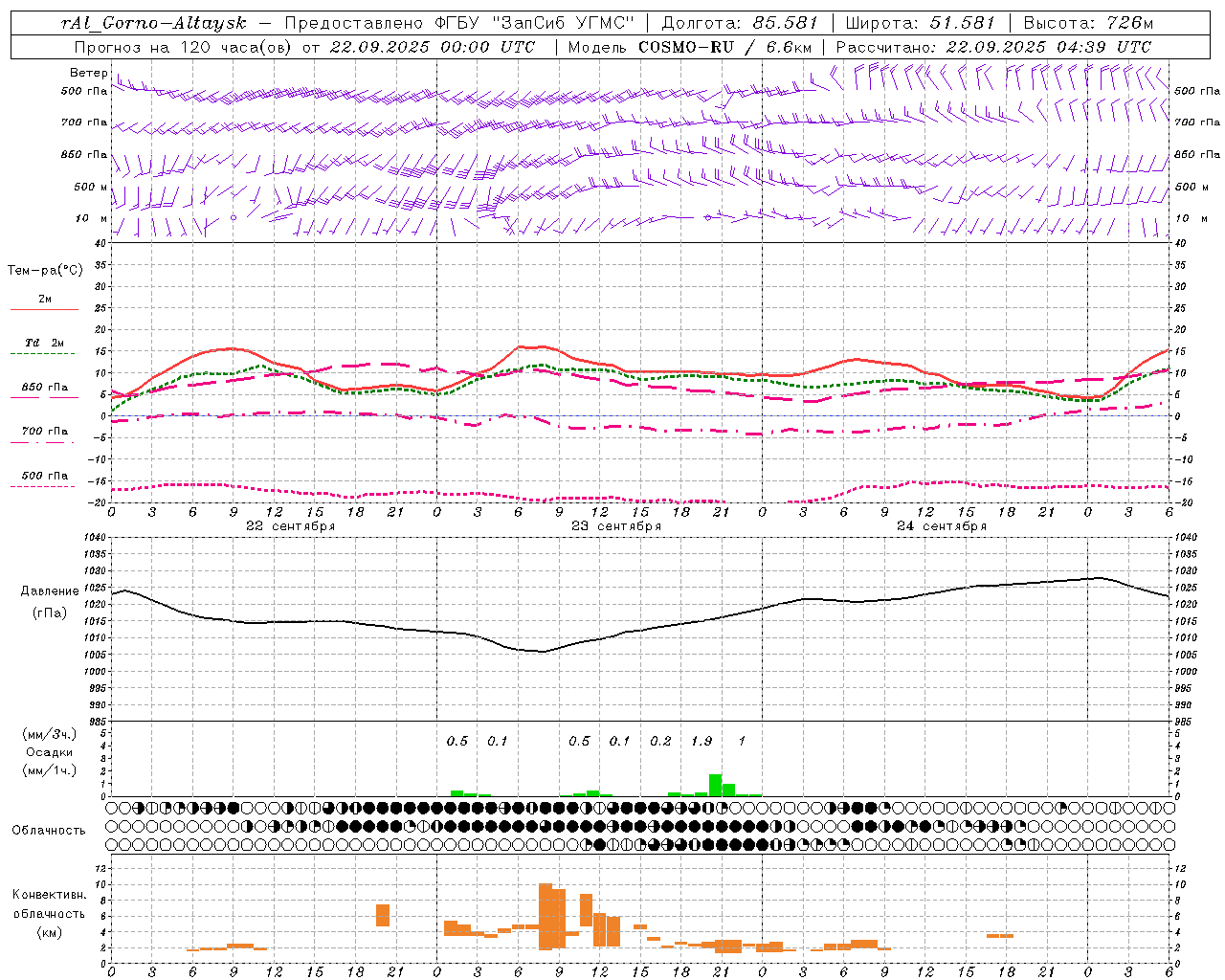
Task: Click the date label 24 сентября
Action: point(942,526)
